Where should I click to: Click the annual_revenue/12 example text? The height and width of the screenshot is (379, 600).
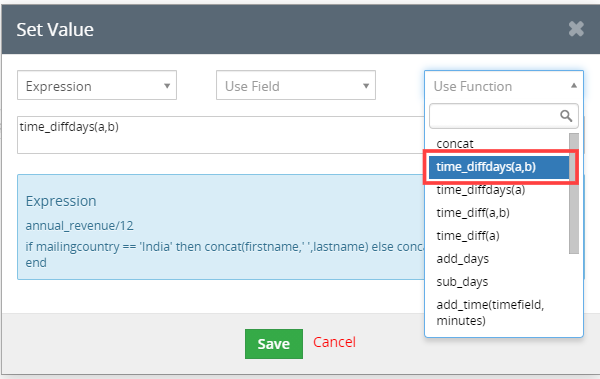pos(80,225)
